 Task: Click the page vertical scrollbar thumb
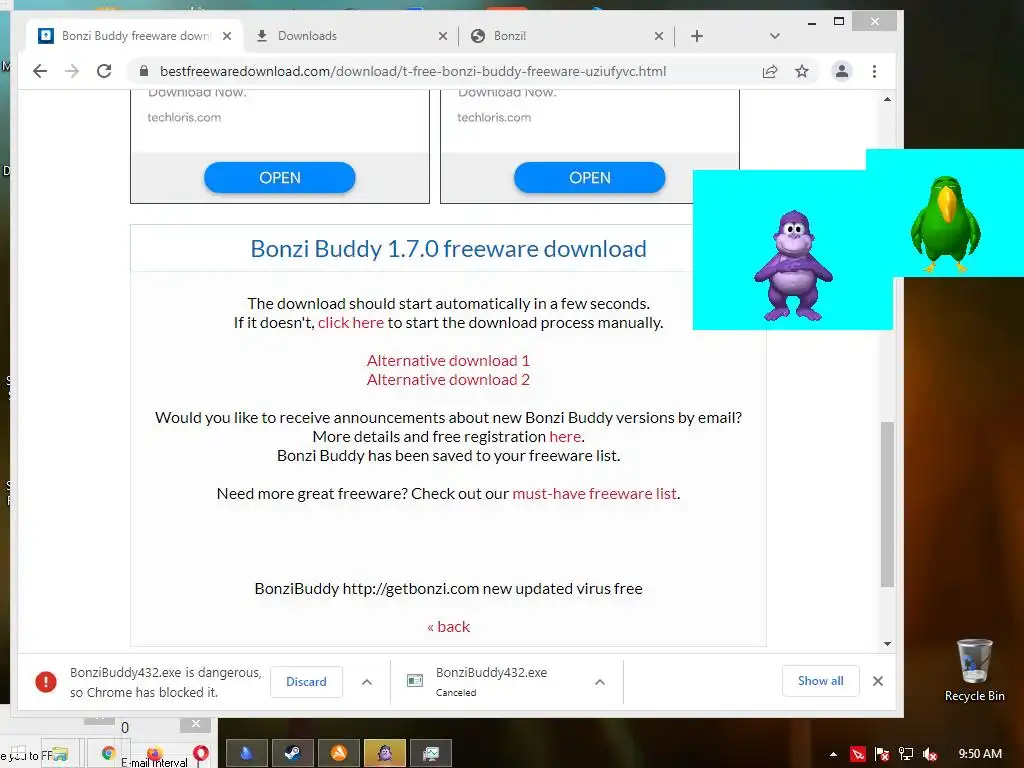(x=887, y=504)
